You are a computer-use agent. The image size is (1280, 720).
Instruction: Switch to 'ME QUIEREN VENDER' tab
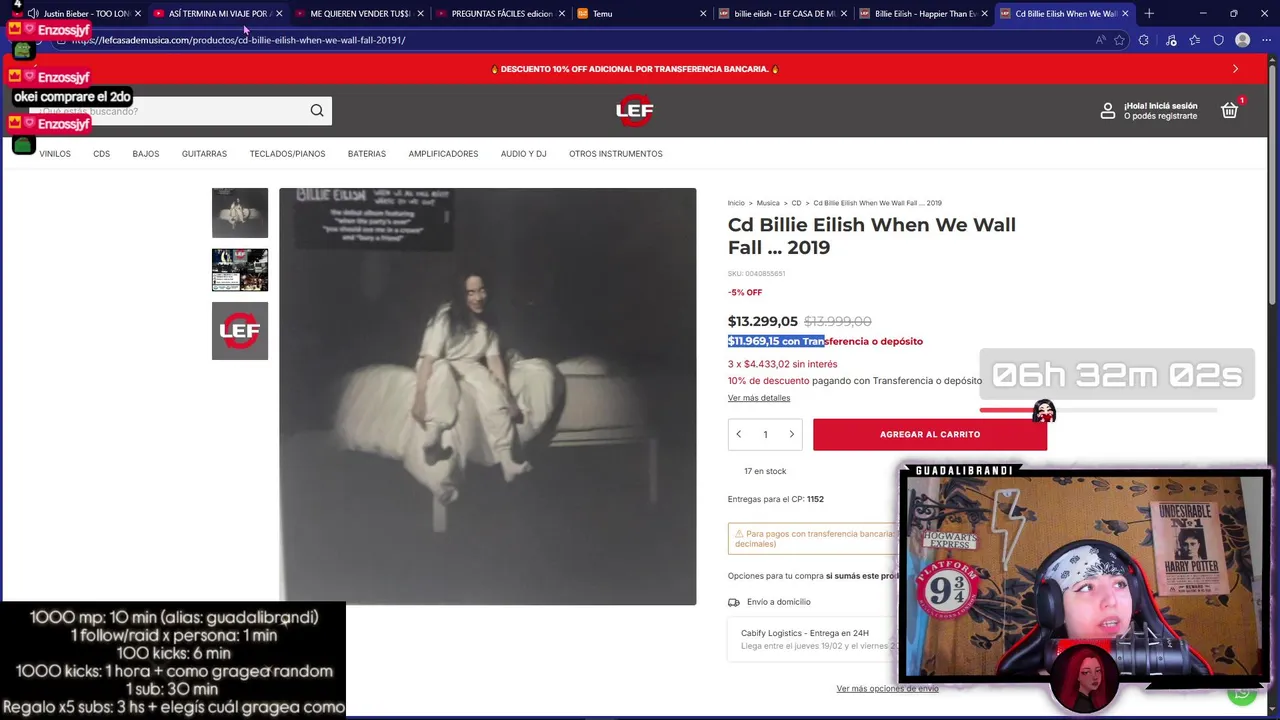359,13
